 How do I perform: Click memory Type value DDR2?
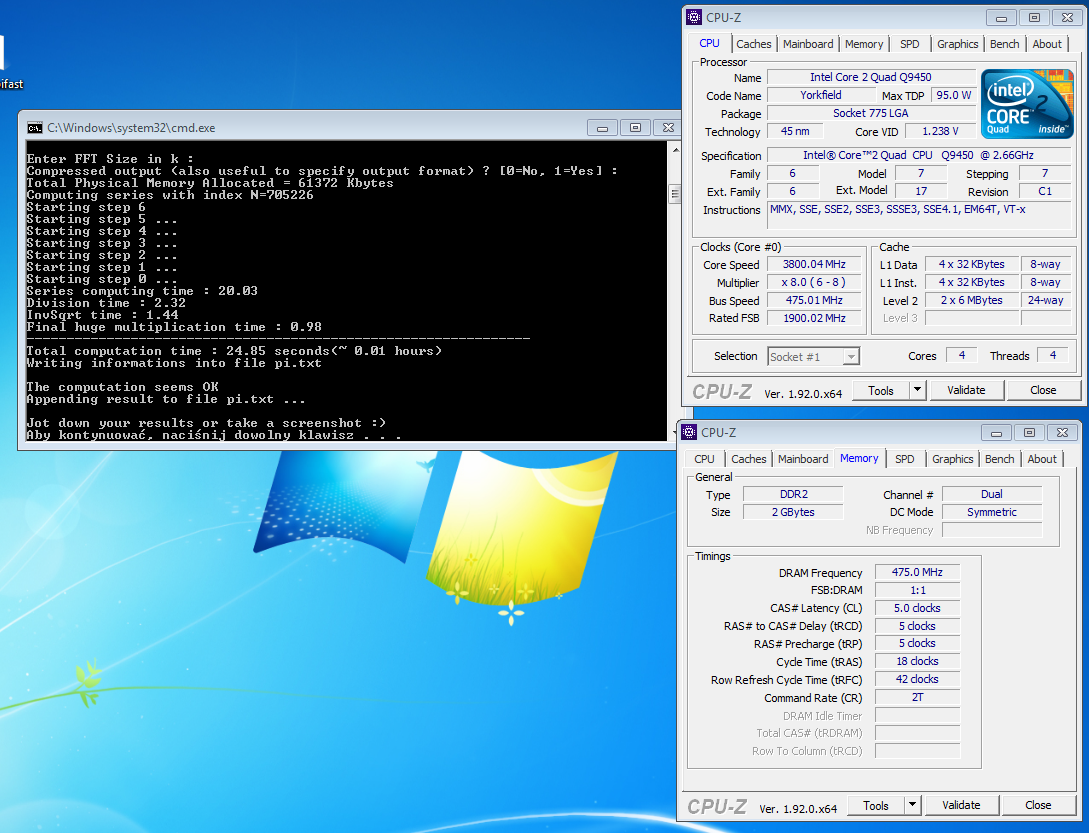click(793, 494)
